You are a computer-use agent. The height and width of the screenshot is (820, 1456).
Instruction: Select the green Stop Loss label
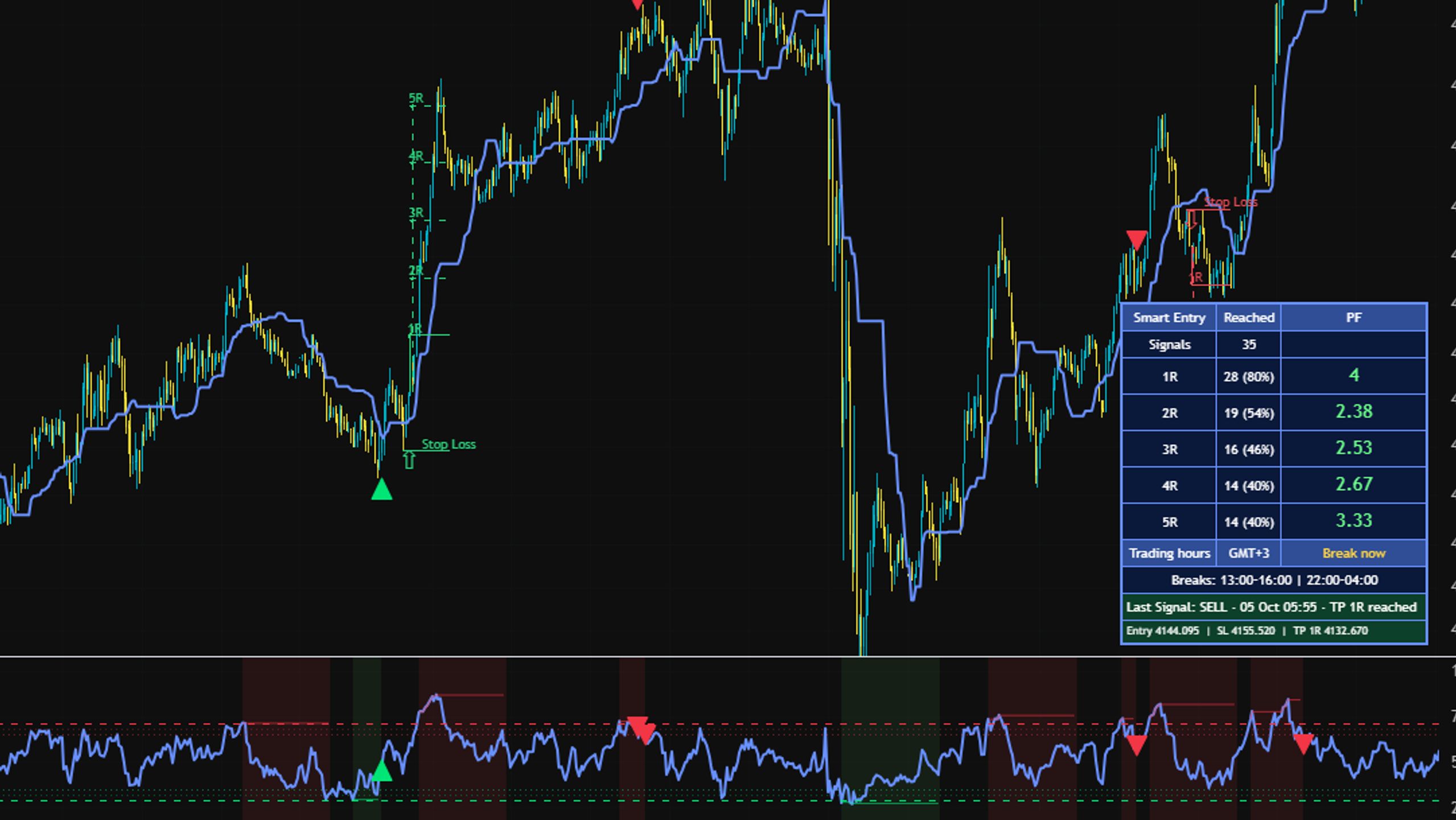pyautogui.click(x=449, y=444)
